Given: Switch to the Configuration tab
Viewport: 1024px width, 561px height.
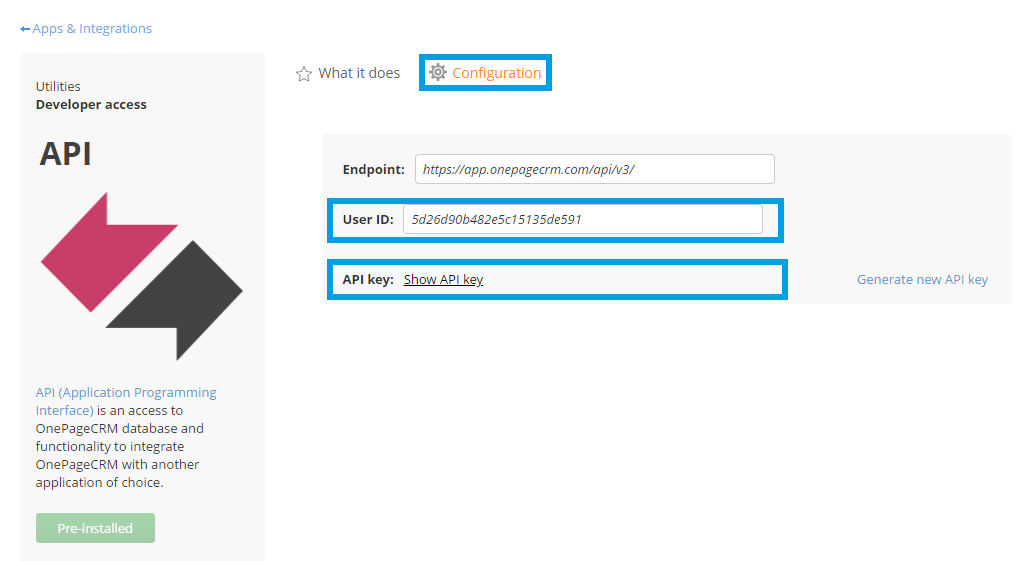Looking at the screenshot, I should pos(496,73).
